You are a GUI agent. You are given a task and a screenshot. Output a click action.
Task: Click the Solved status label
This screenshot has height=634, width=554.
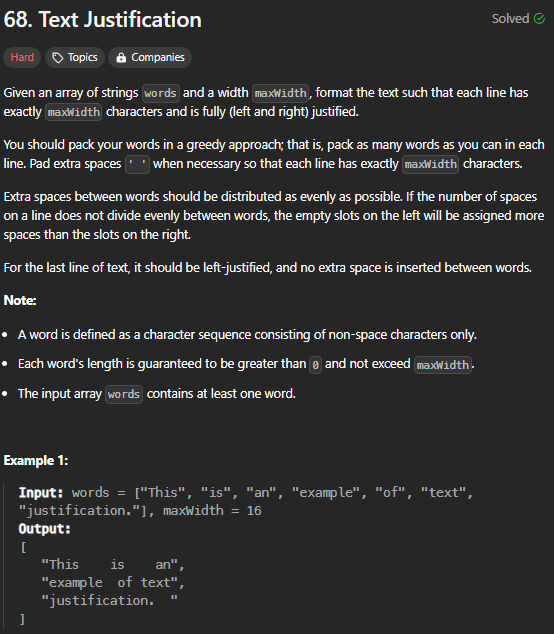coord(510,19)
